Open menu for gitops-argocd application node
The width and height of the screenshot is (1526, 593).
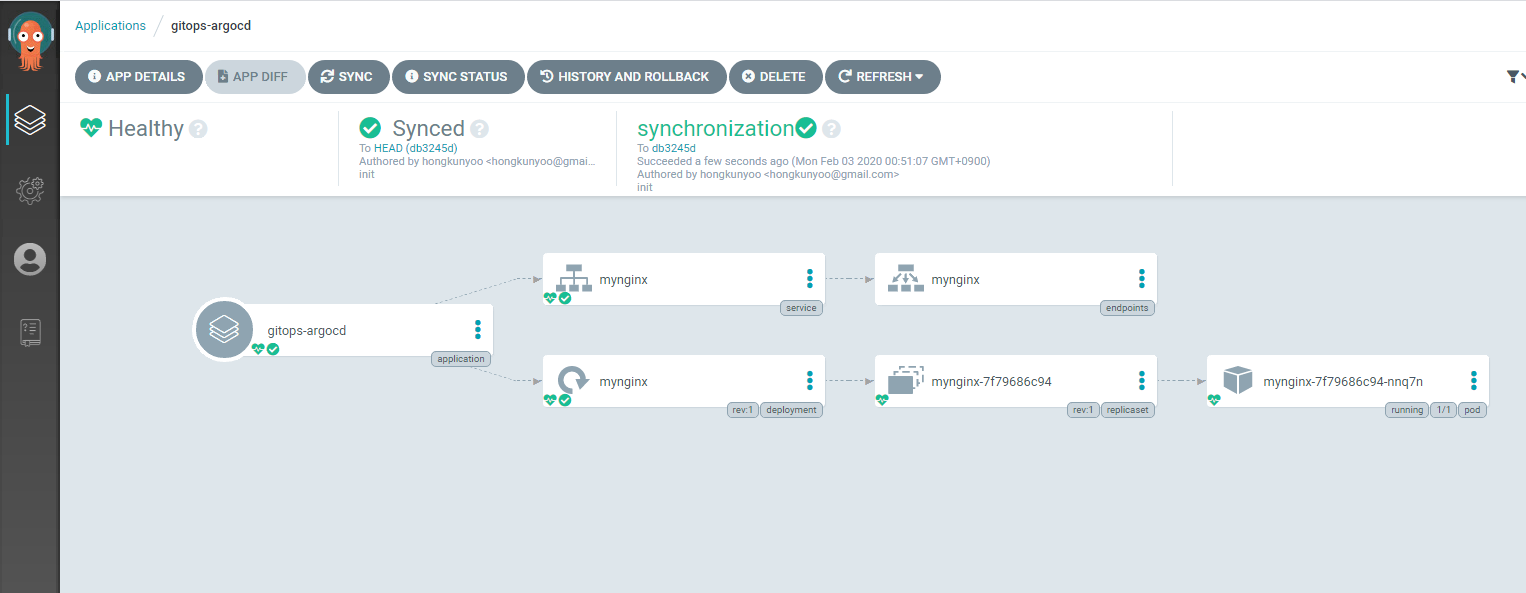pyautogui.click(x=478, y=330)
